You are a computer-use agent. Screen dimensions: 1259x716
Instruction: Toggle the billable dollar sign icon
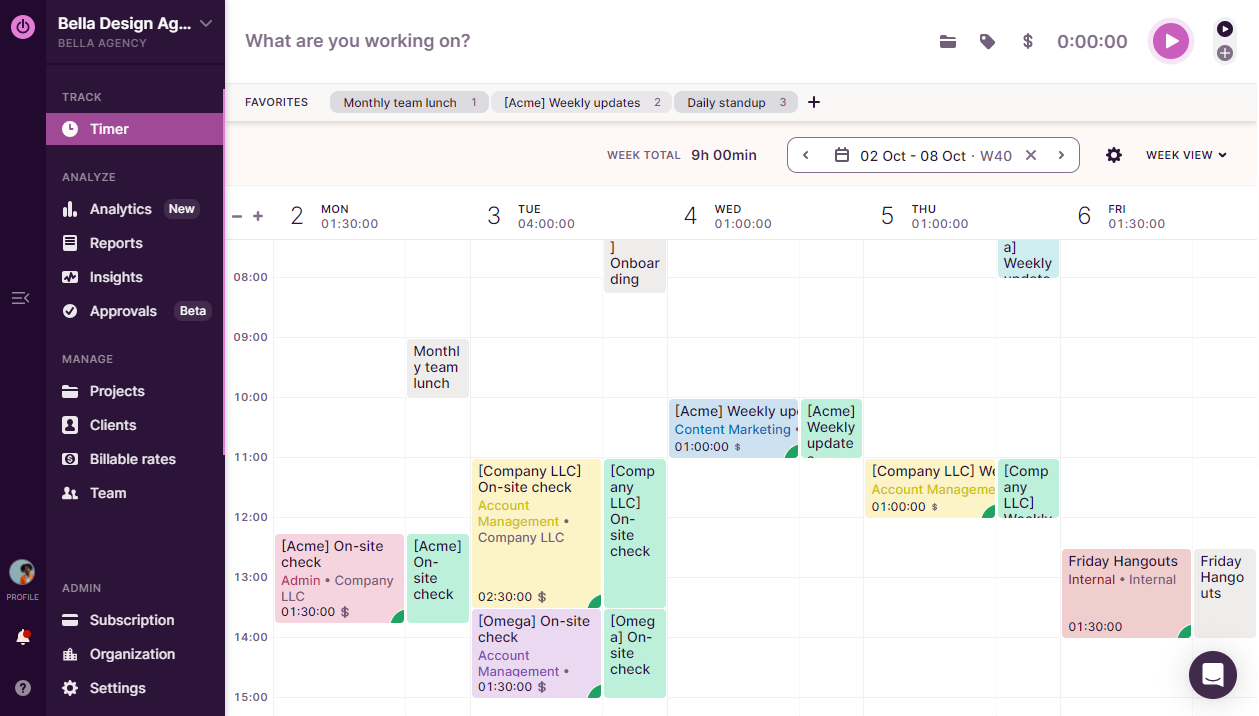[x=1027, y=42]
